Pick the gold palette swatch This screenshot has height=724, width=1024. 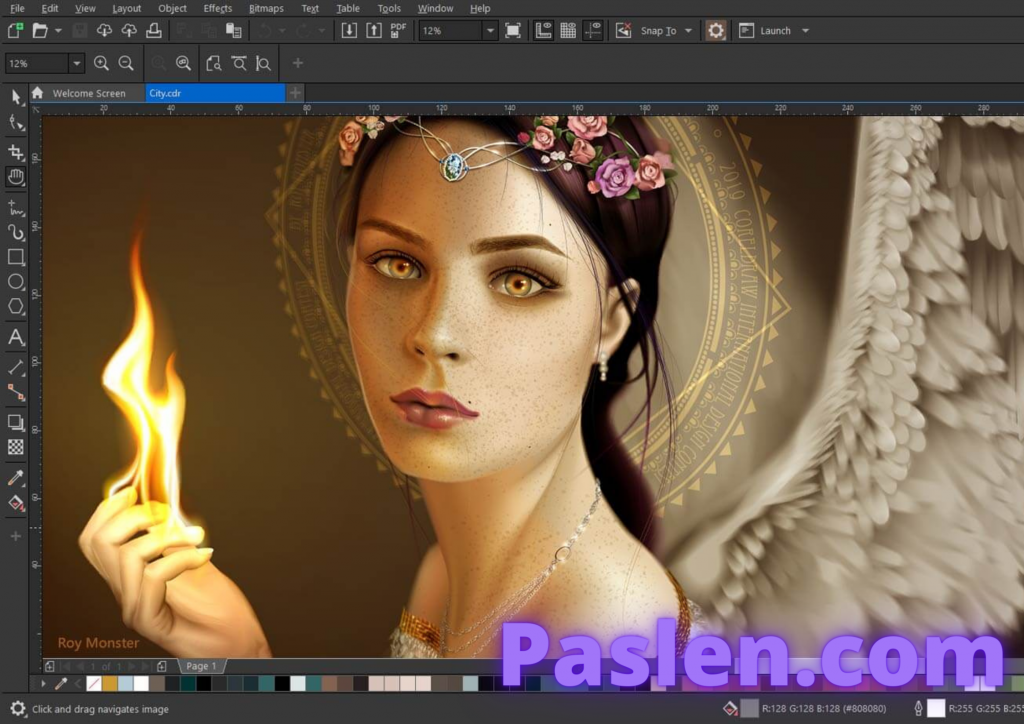(110, 684)
